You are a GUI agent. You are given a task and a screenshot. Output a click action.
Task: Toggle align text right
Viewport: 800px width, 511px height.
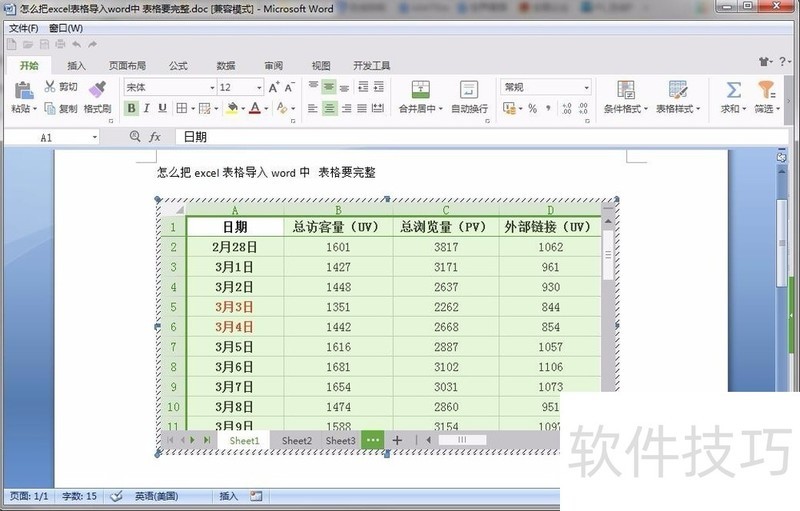[346, 108]
